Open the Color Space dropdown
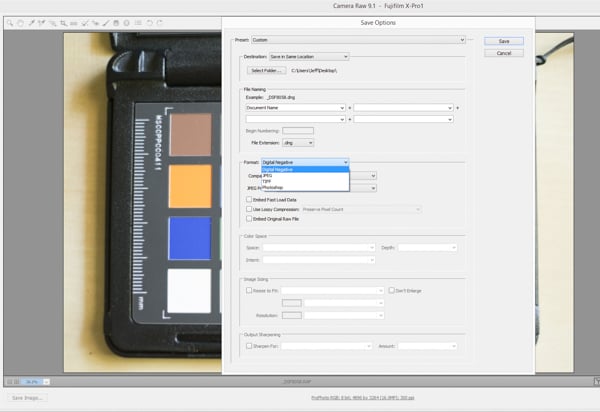The image size is (600, 412). (319, 248)
